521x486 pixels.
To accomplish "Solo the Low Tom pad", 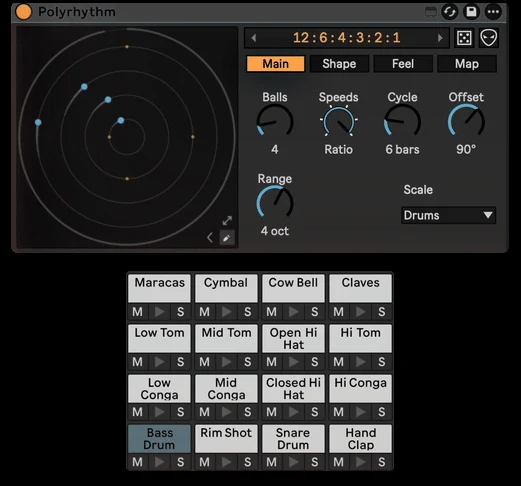I will tap(180, 362).
